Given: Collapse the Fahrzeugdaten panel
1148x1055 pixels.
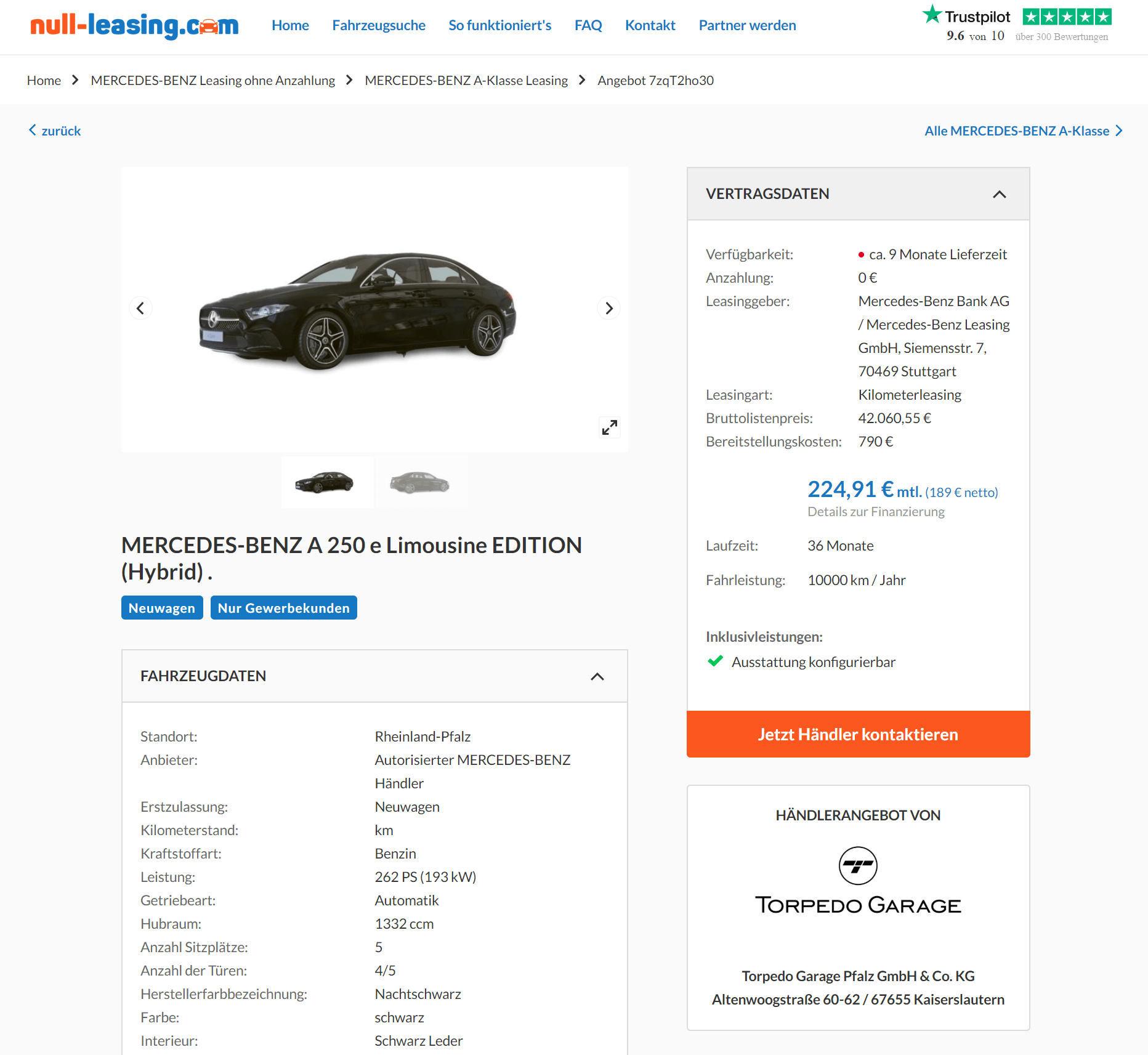Looking at the screenshot, I should (x=597, y=676).
